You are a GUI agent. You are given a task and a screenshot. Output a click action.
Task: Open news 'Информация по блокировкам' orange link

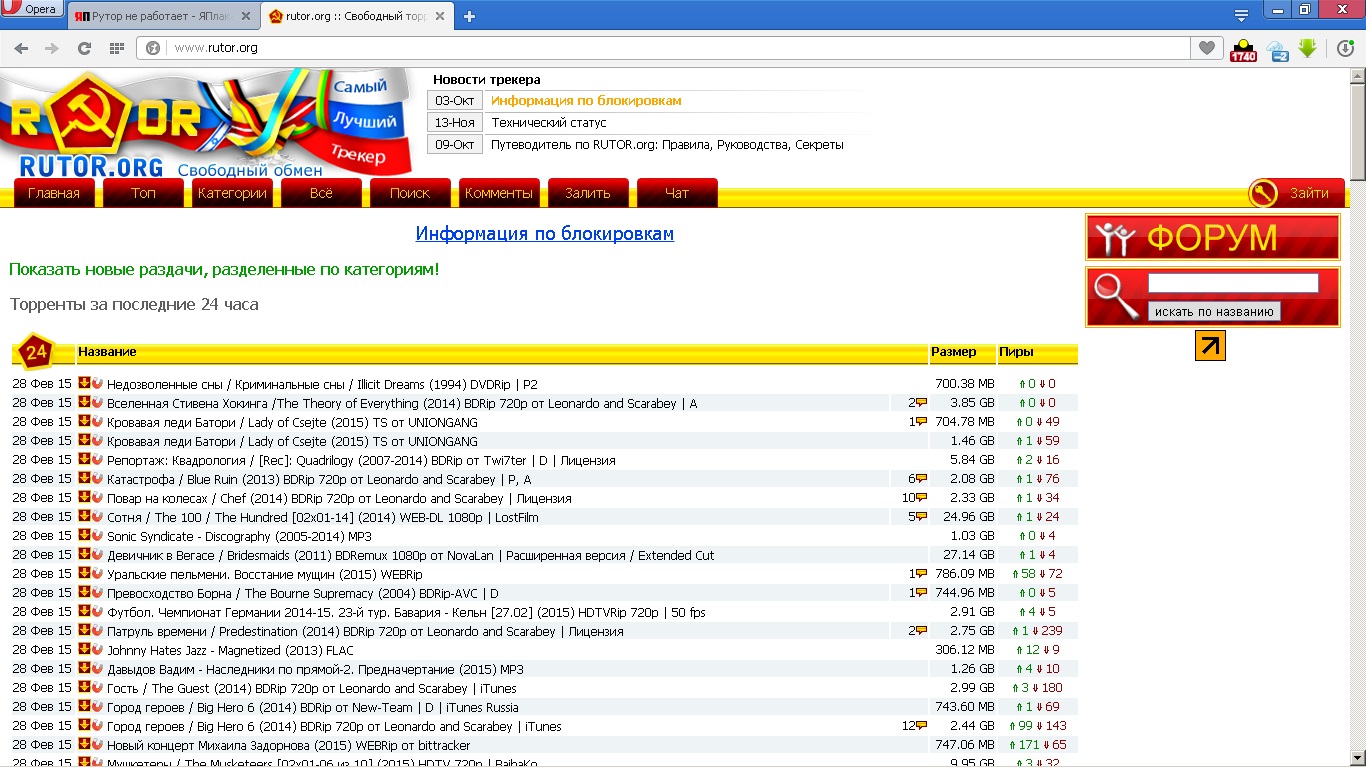tap(586, 101)
